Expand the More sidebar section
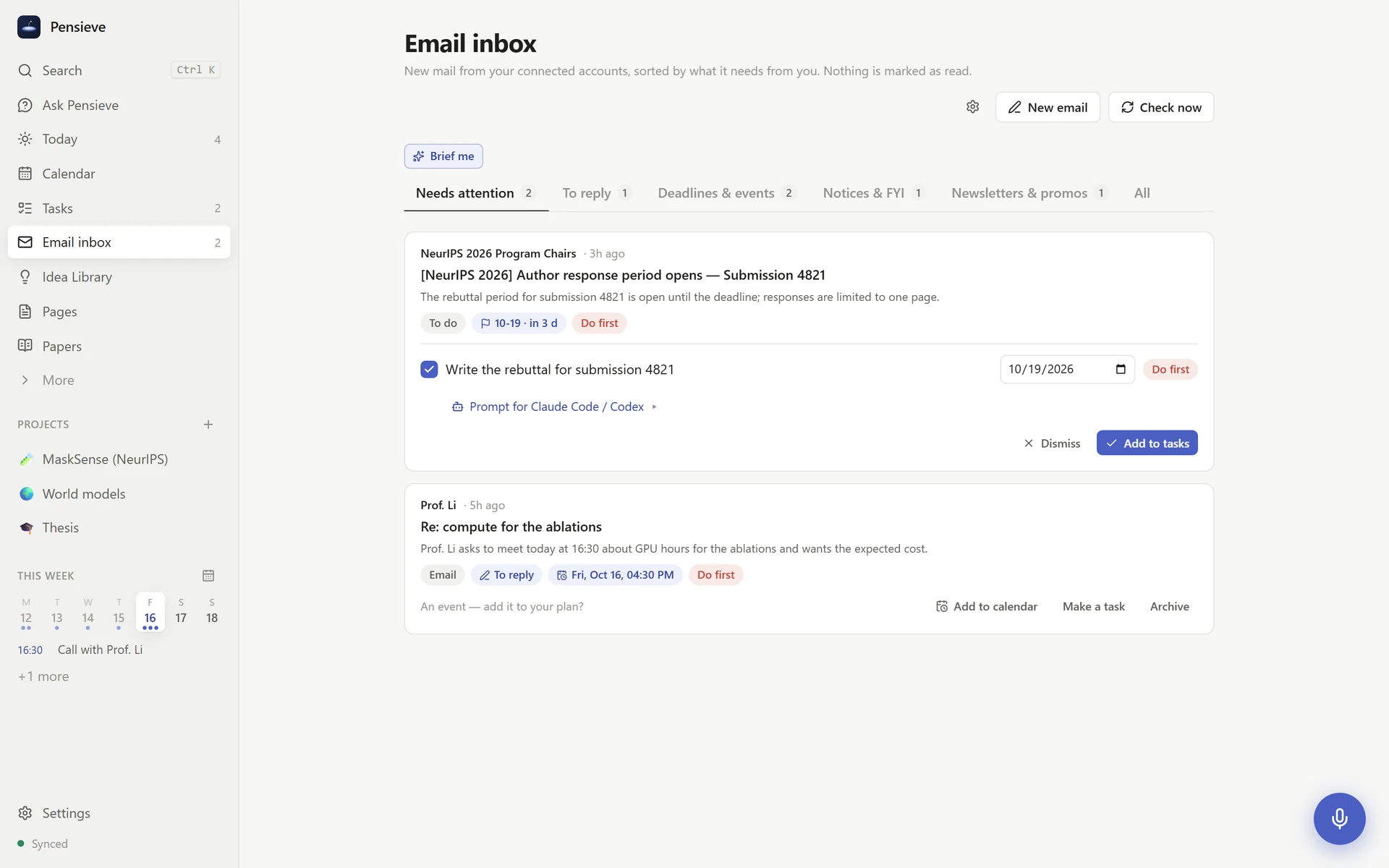Viewport: 1389px width, 868px height. 119,380
